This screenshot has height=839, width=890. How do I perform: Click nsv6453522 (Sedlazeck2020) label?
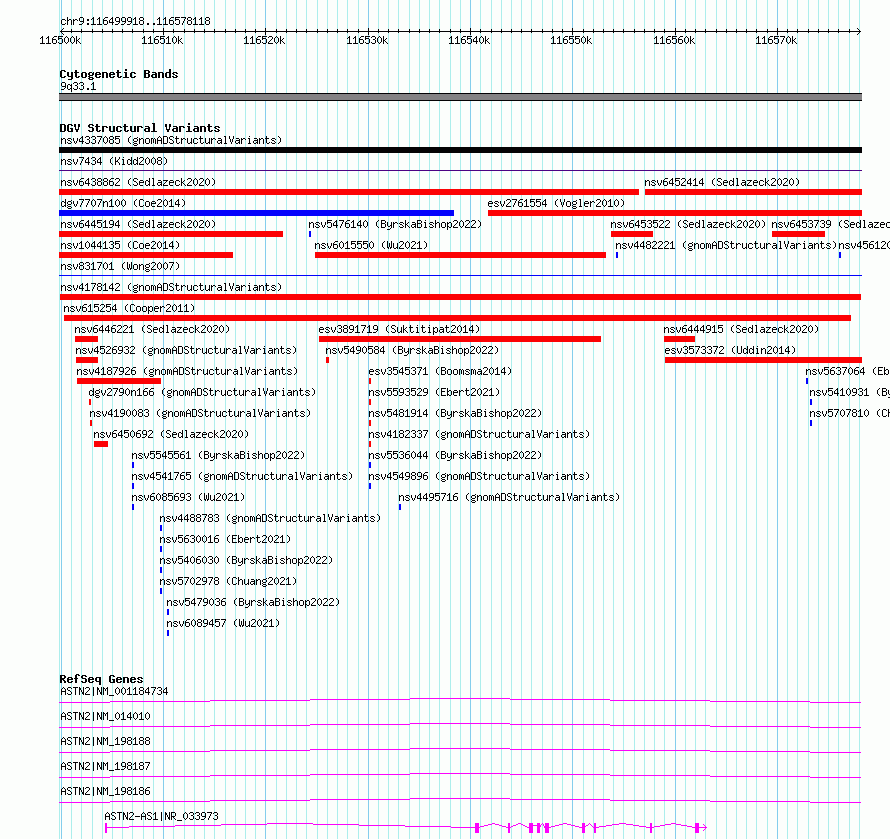(688, 224)
